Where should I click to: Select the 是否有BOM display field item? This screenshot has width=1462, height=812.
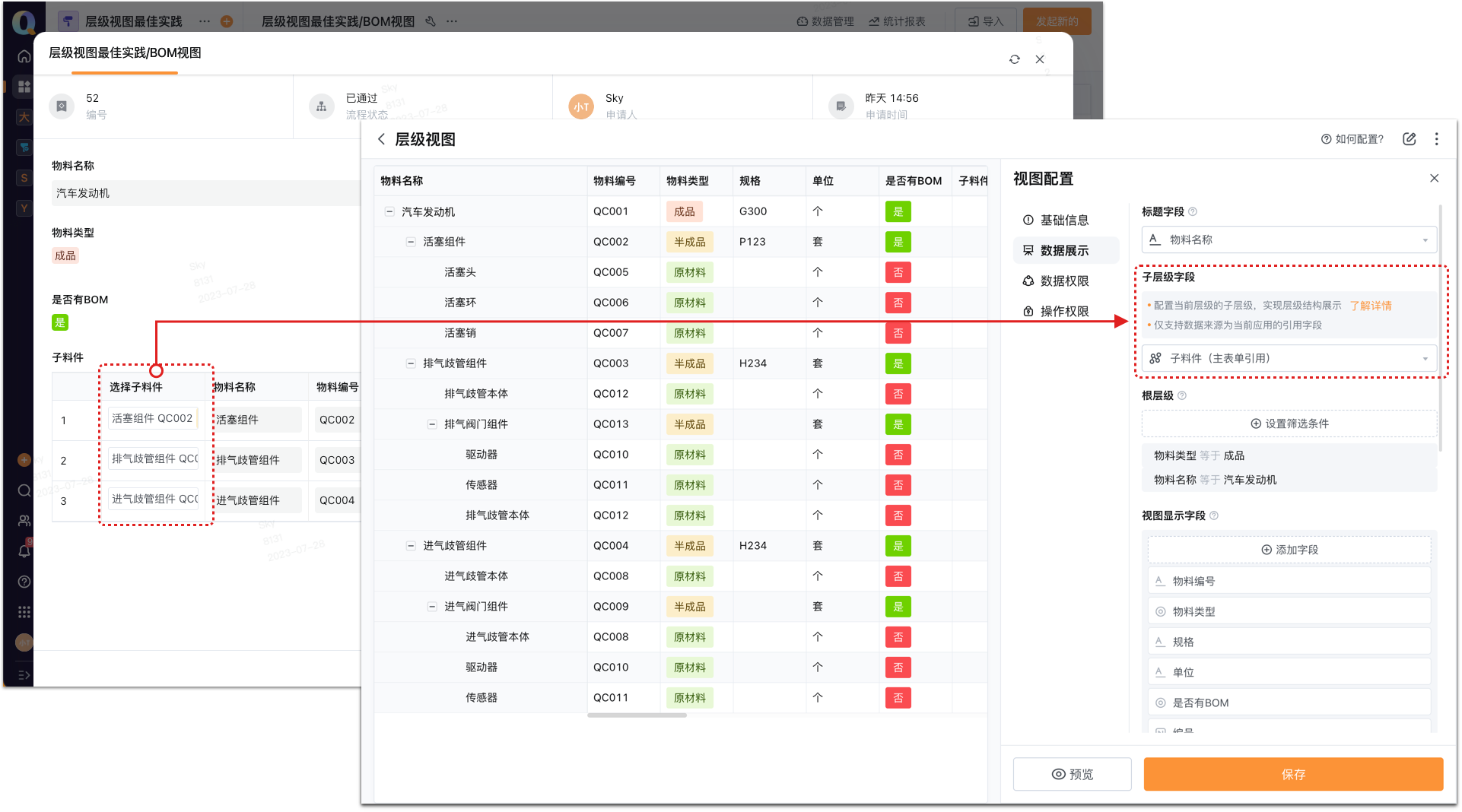point(1289,703)
